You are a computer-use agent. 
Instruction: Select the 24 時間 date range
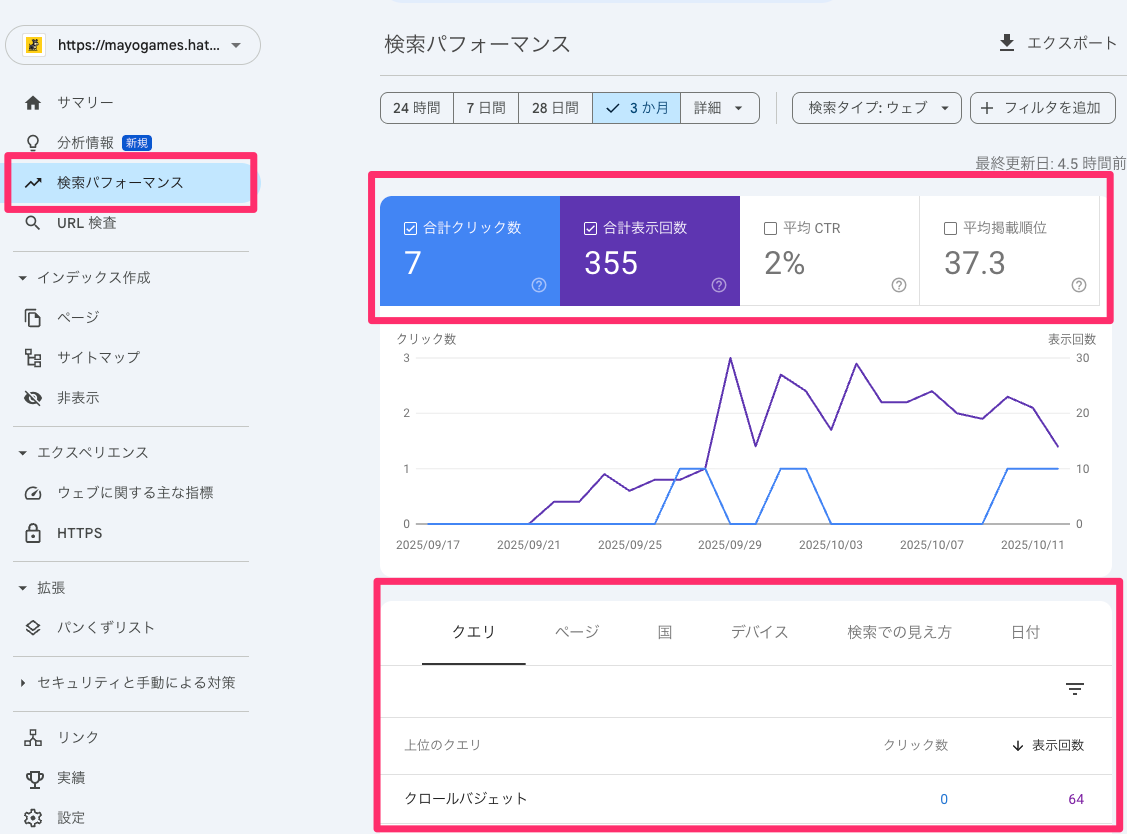pyautogui.click(x=417, y=108)
